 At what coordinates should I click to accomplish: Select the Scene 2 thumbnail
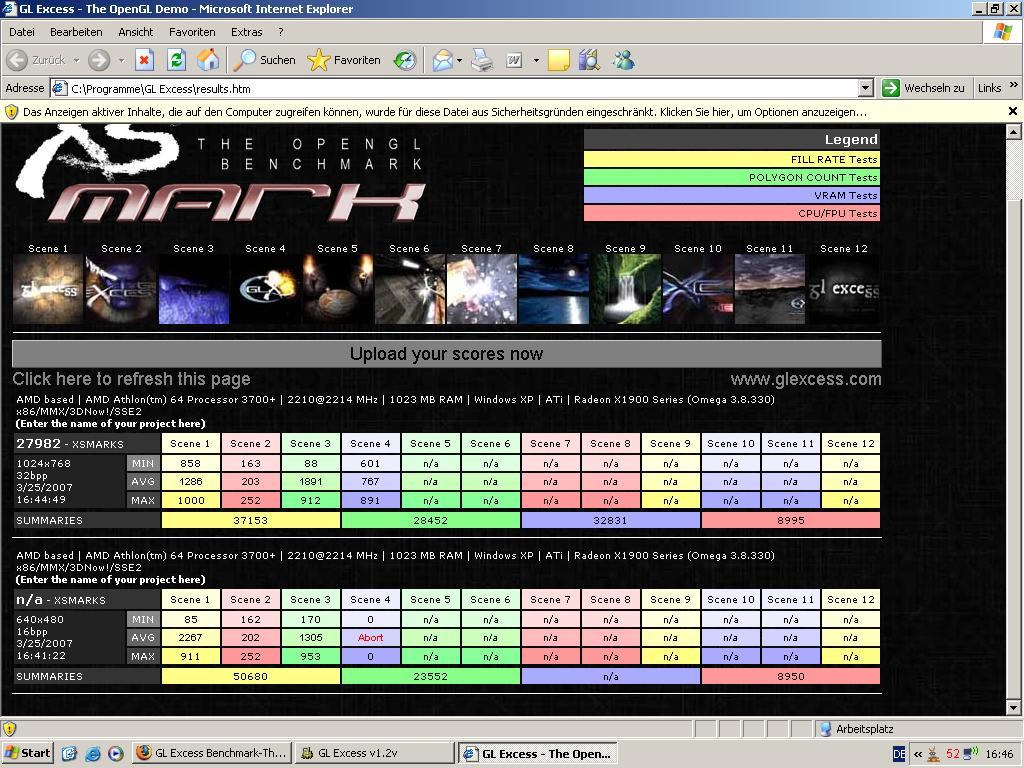(121, 289)
